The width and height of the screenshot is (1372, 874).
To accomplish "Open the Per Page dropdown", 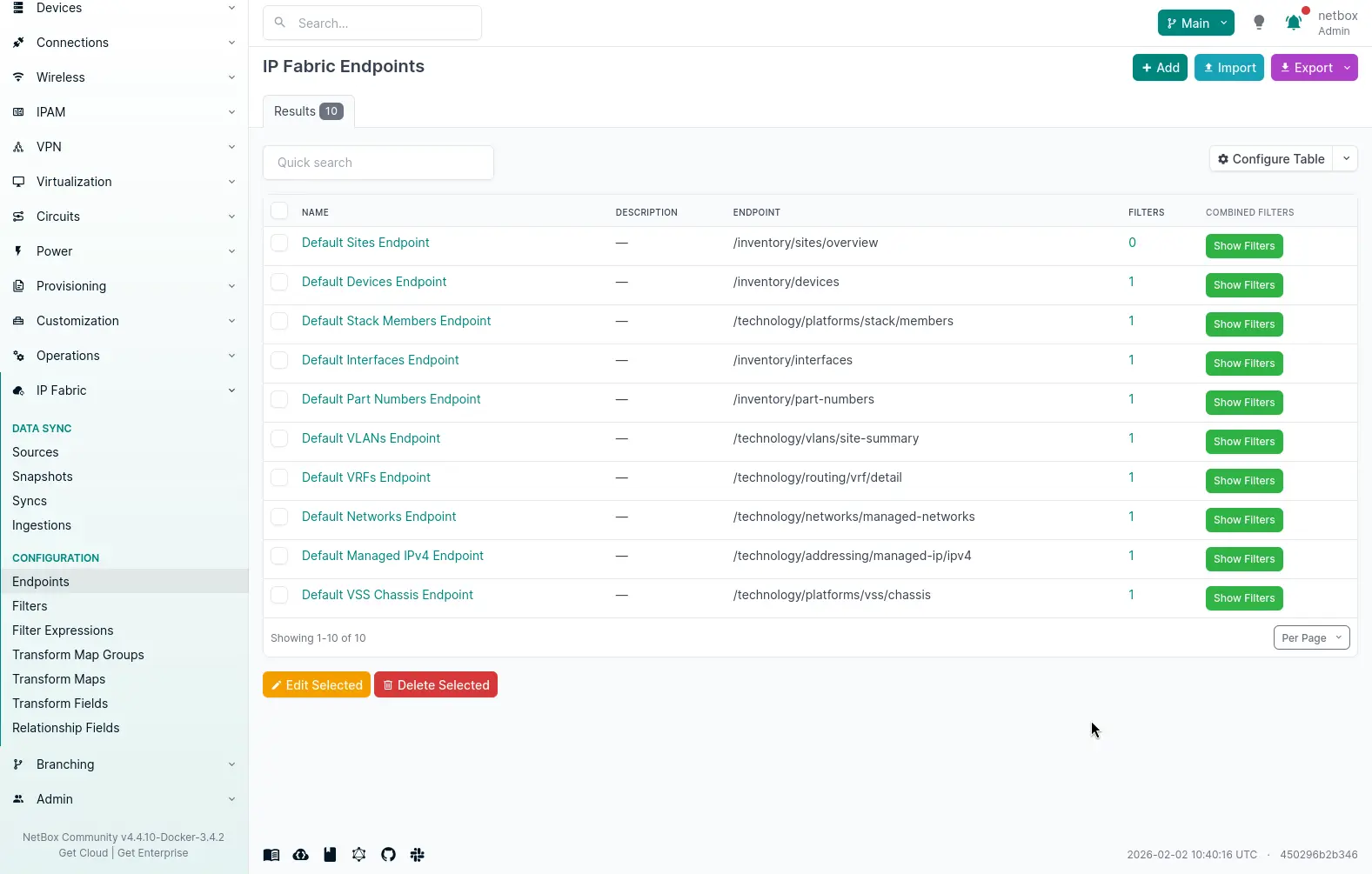I will (x=1311, y=637).
